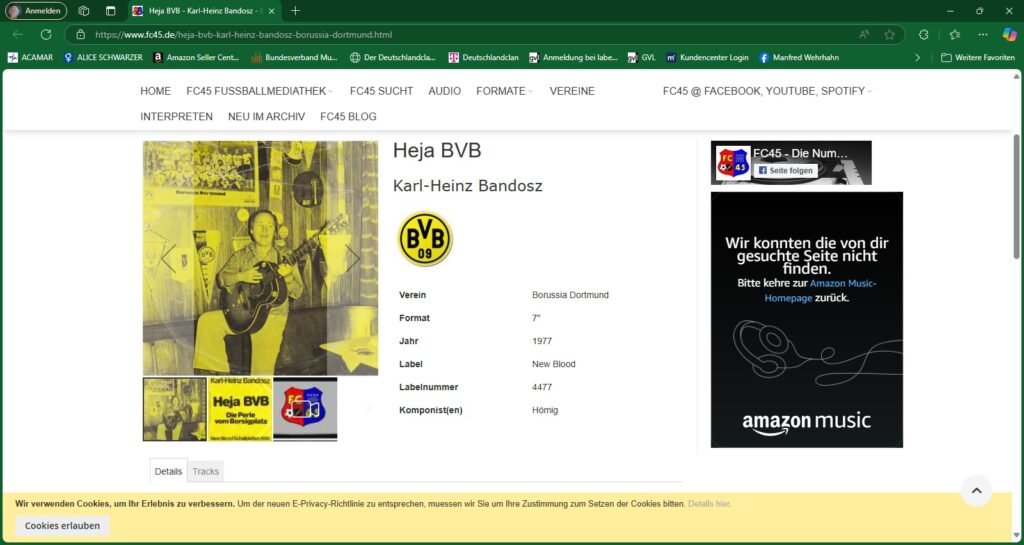Open the Bundesverband Mu... bookmark
Screen dimensions: 1024x545
pos(294,57)
